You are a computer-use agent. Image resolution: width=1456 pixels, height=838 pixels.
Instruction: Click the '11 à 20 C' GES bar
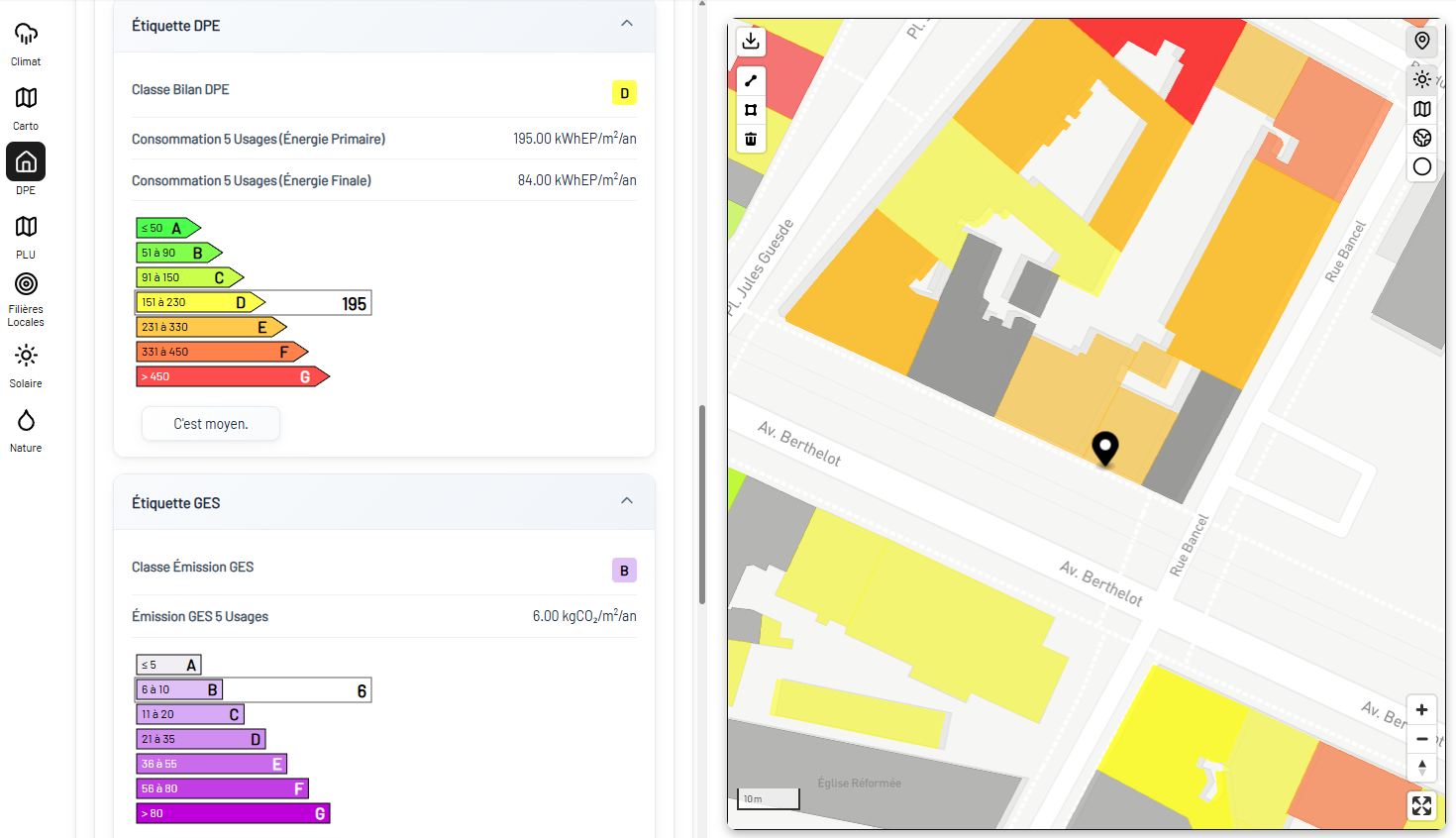click(x=190, y=714)
